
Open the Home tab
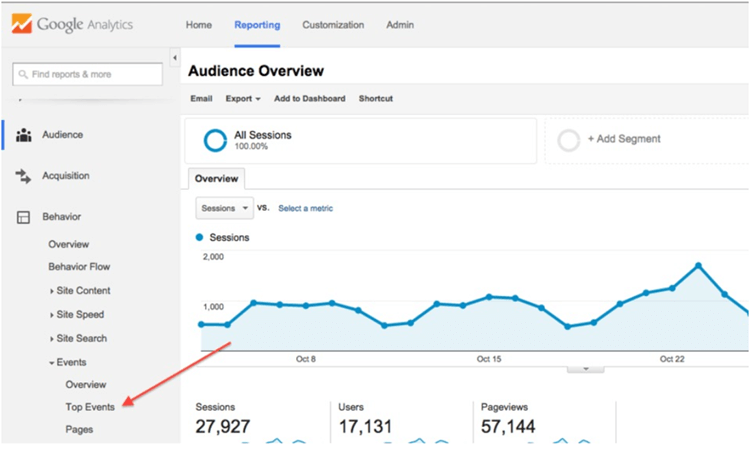199,25
